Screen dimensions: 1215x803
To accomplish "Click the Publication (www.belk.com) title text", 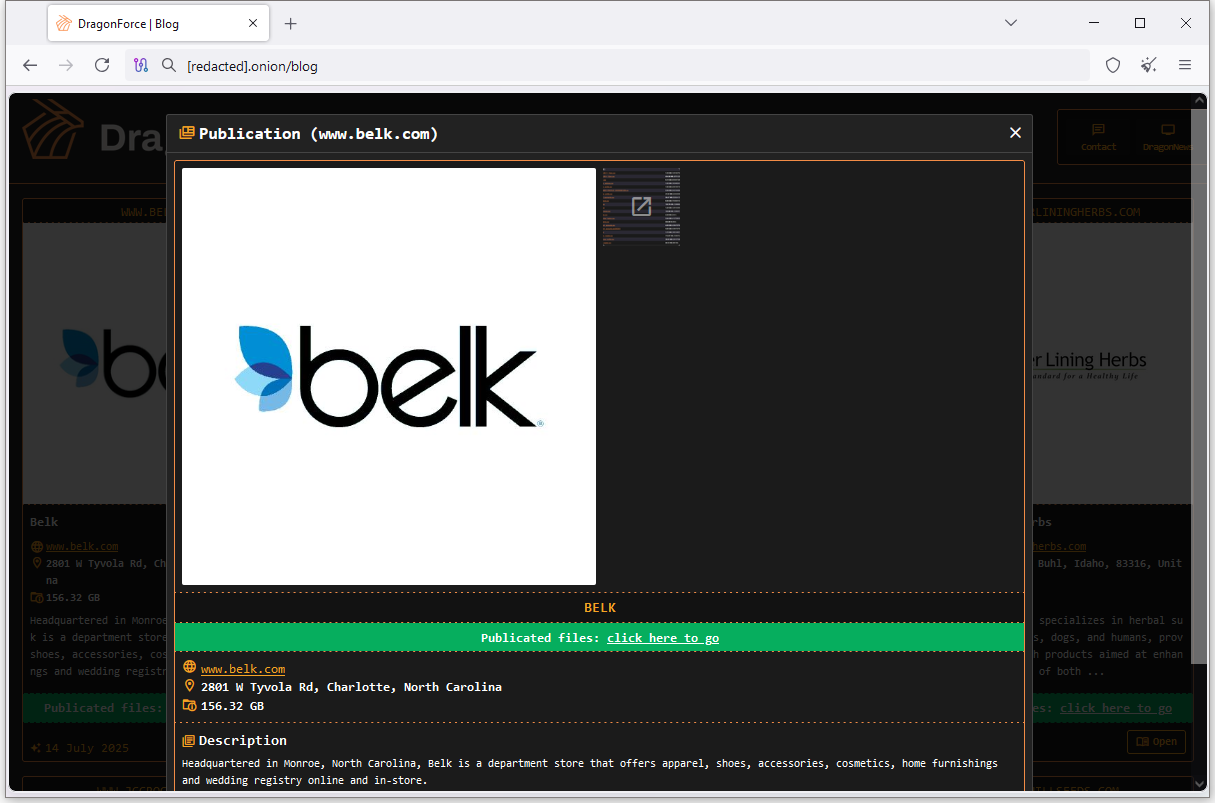I will pyautogui.click(x=318, y=134).
